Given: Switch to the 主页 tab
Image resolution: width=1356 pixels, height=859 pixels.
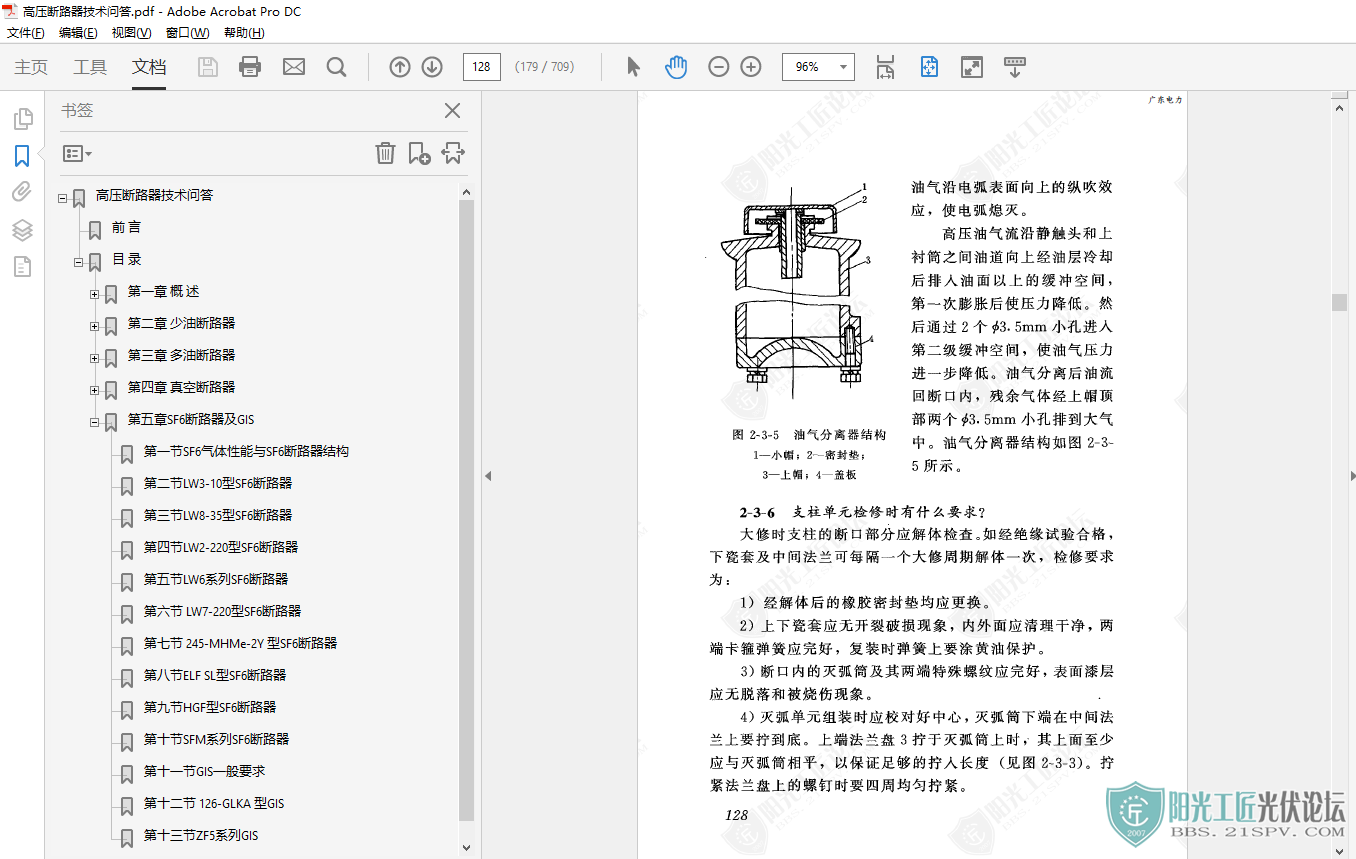Looking at the screenshot, I should tap(31, 67).
